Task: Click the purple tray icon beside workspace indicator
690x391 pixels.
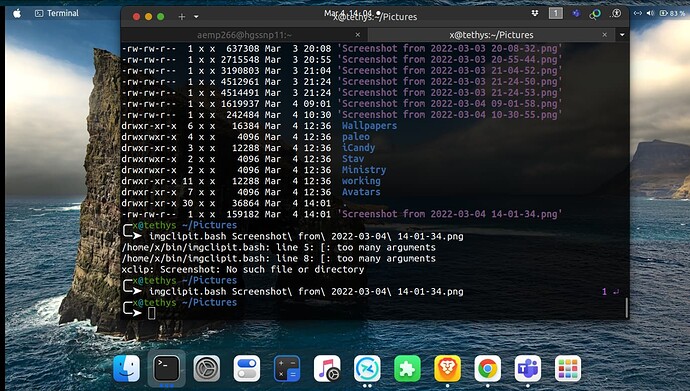Action: [x=576, y=13]
